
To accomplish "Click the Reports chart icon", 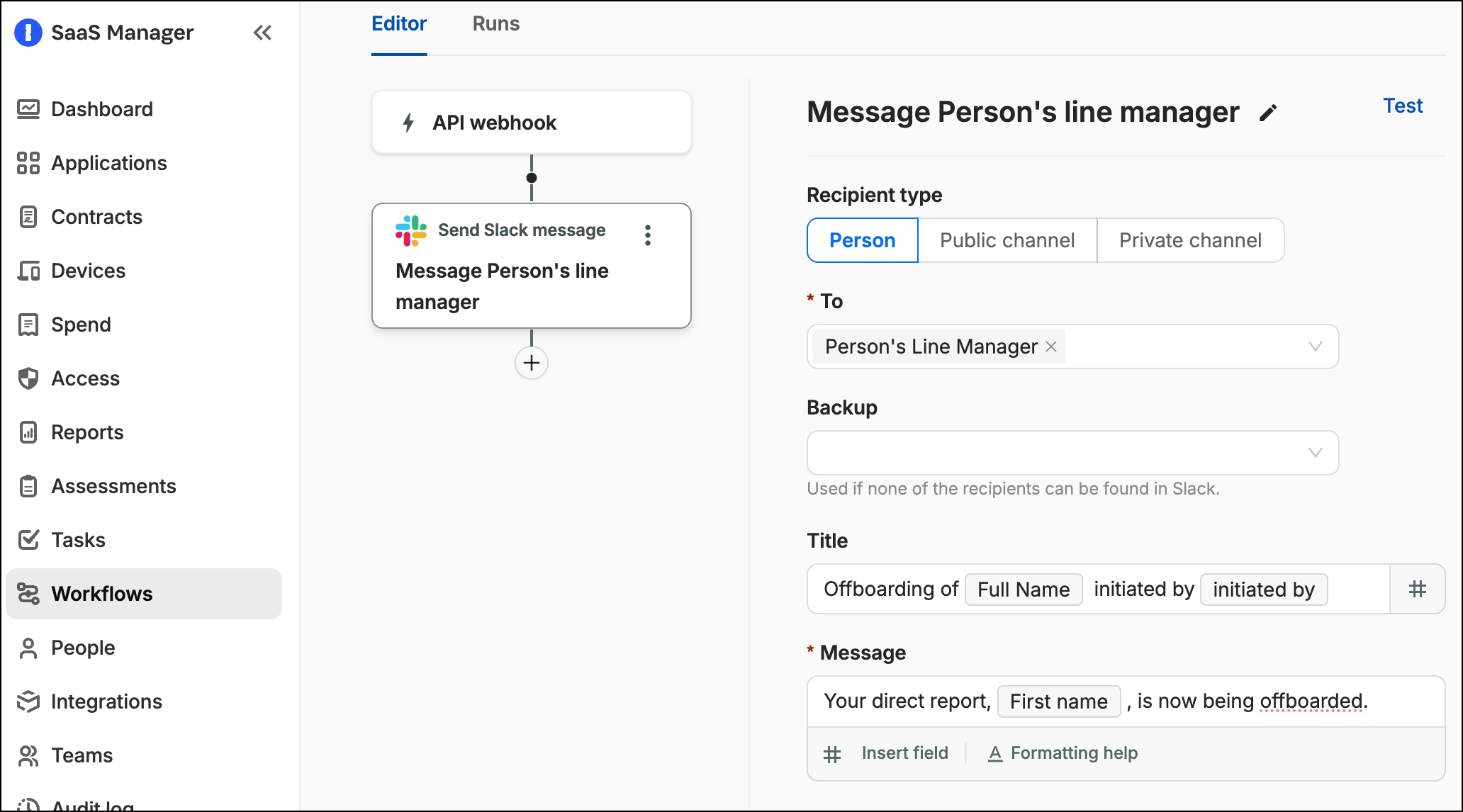I will (x=28, y=432).
